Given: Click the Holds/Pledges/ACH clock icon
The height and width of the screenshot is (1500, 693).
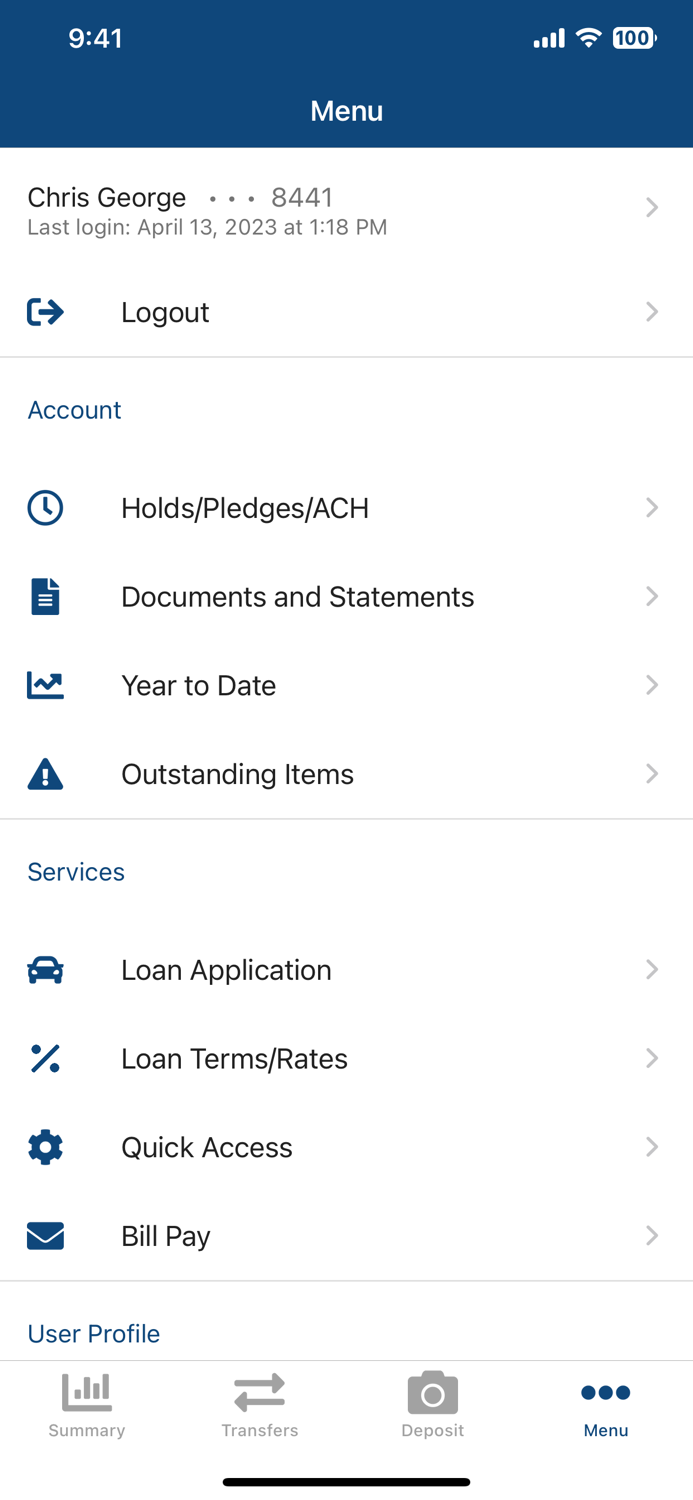Looking at the screenshot, I should pos(45,508).
